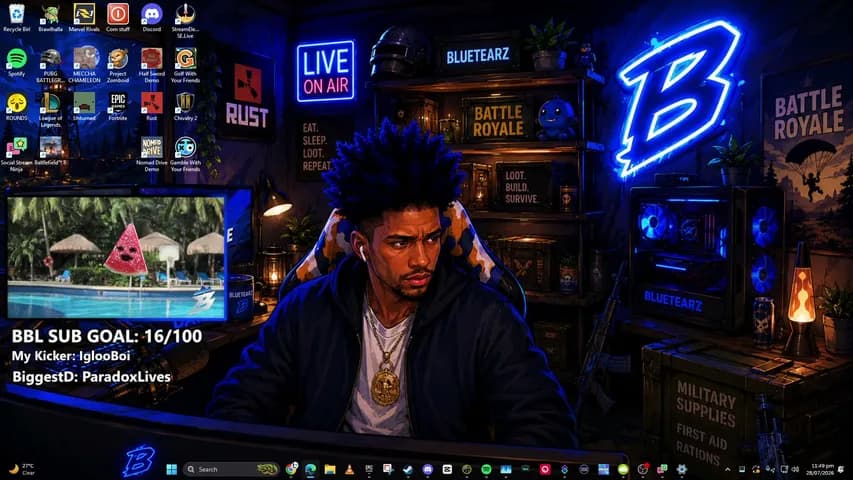Open VLC media player from the taskbar
Screen dimensions: 853x480
click(349, 469)
